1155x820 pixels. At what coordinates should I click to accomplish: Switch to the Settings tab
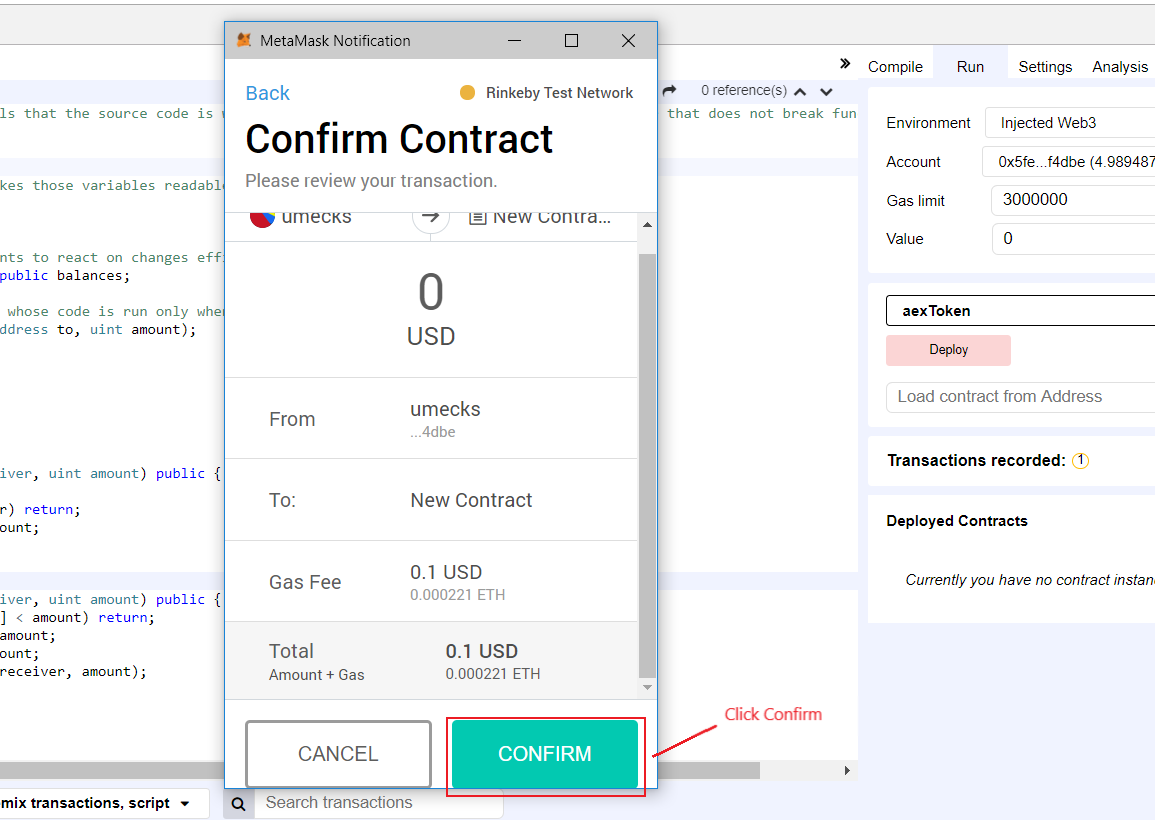[x=1045, y=66]
